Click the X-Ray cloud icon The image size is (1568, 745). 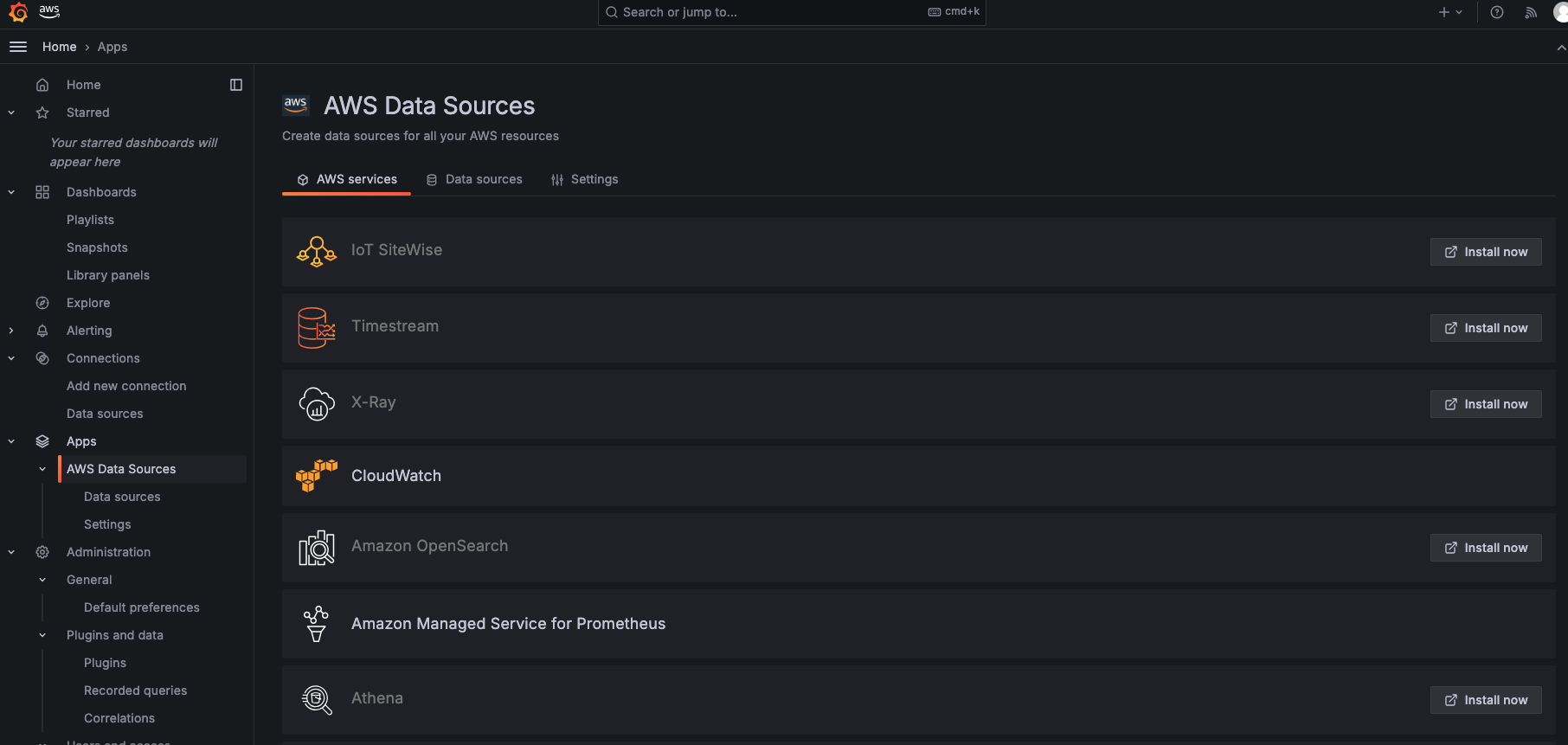[x=317, y=404]
